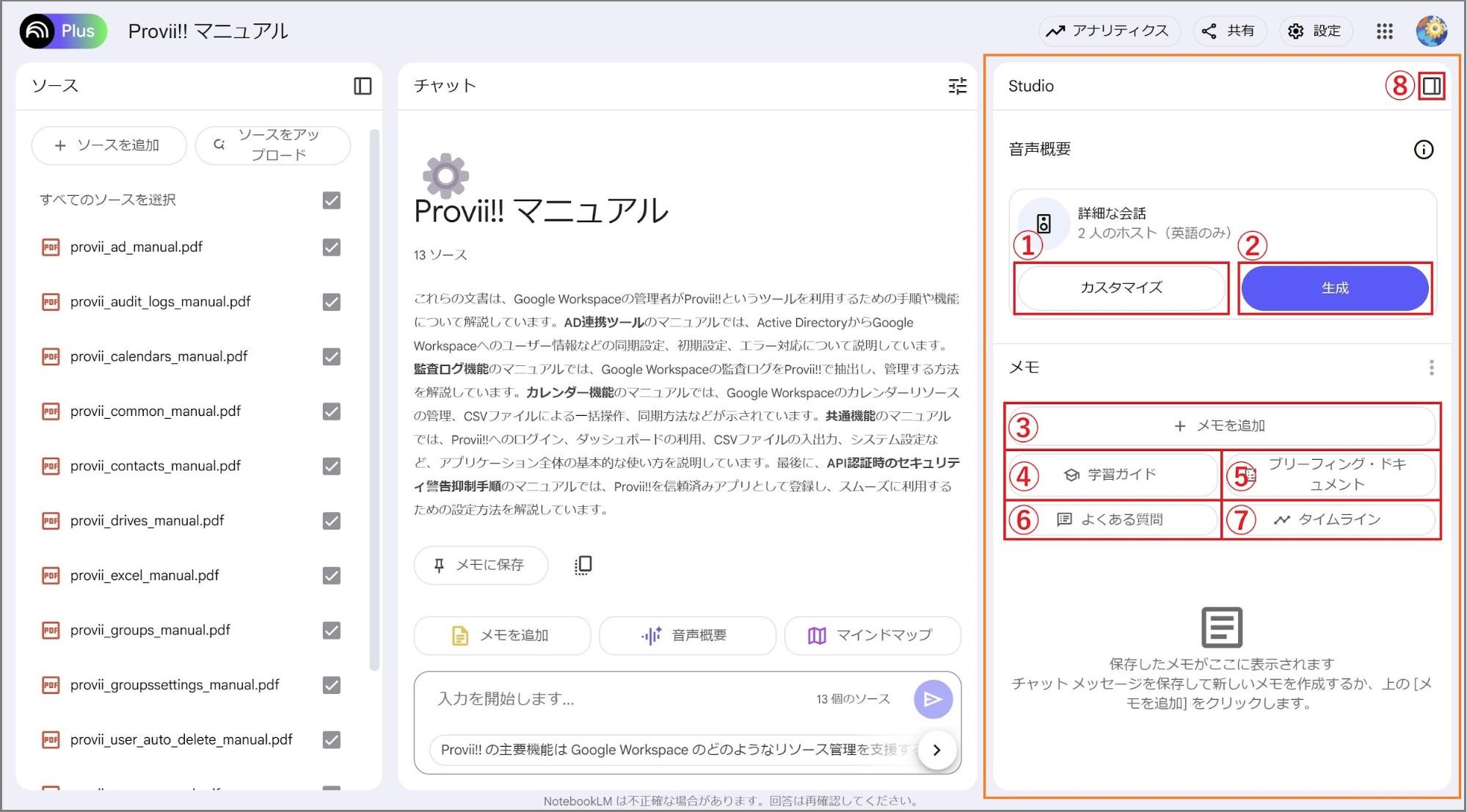This screenshot has height=812, width=1467.
Task: Click the PDF icon of provii_drives_manual.pdf
Action: [51, 521]
